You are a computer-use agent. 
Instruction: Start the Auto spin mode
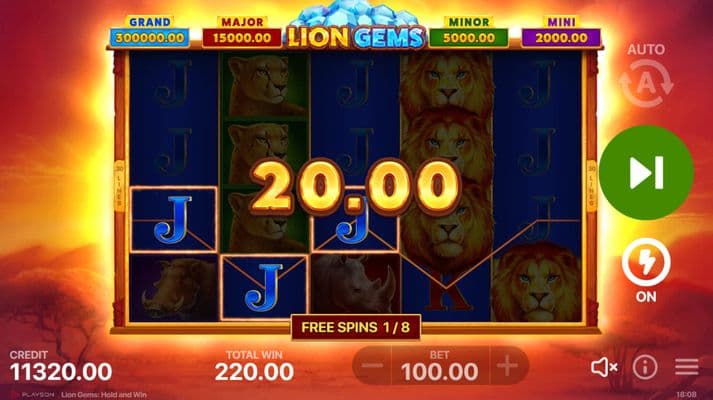[x=646, y=76]
